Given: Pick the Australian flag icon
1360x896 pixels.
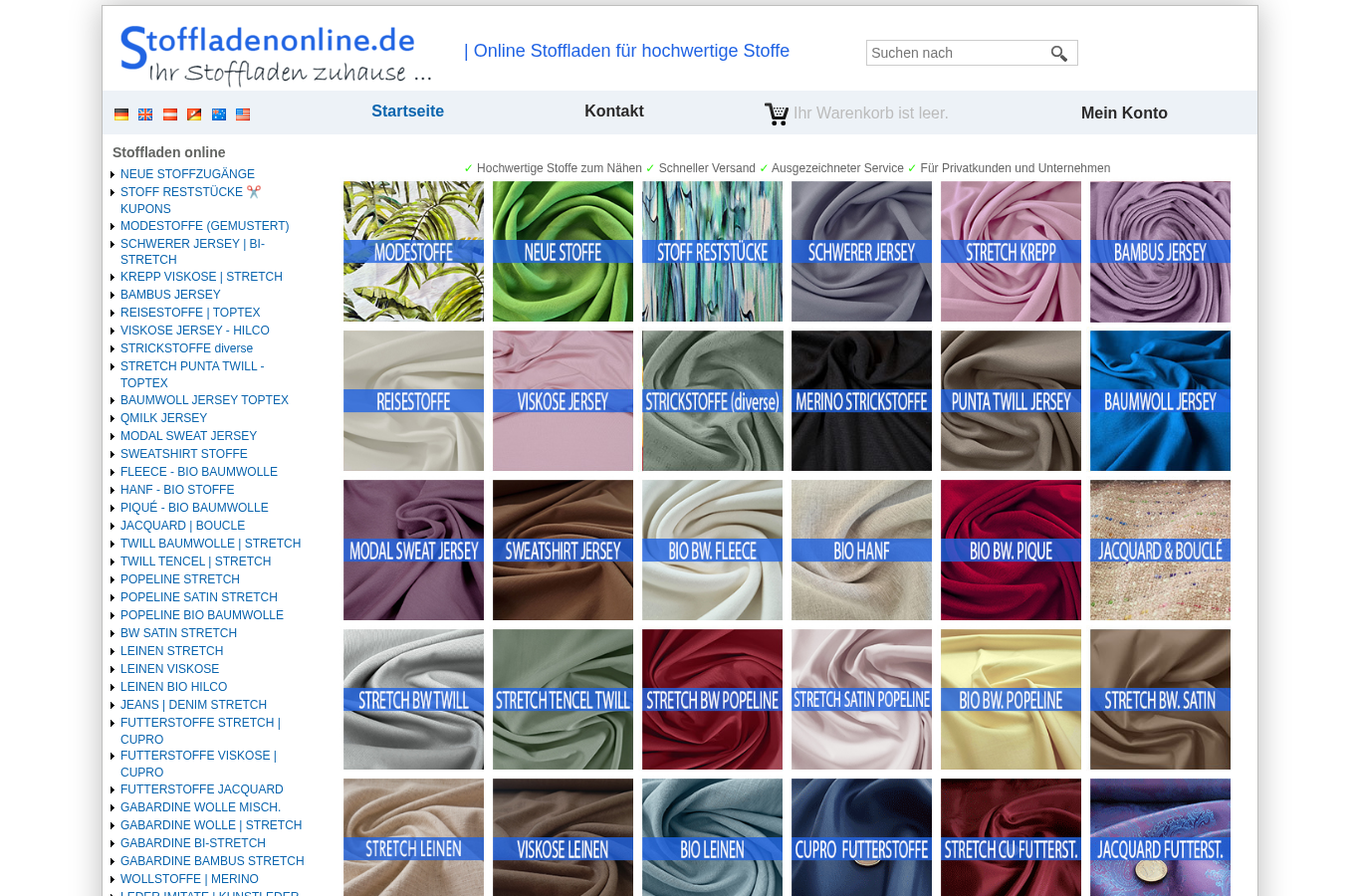Looking at the screenshot, I should 219,114.
